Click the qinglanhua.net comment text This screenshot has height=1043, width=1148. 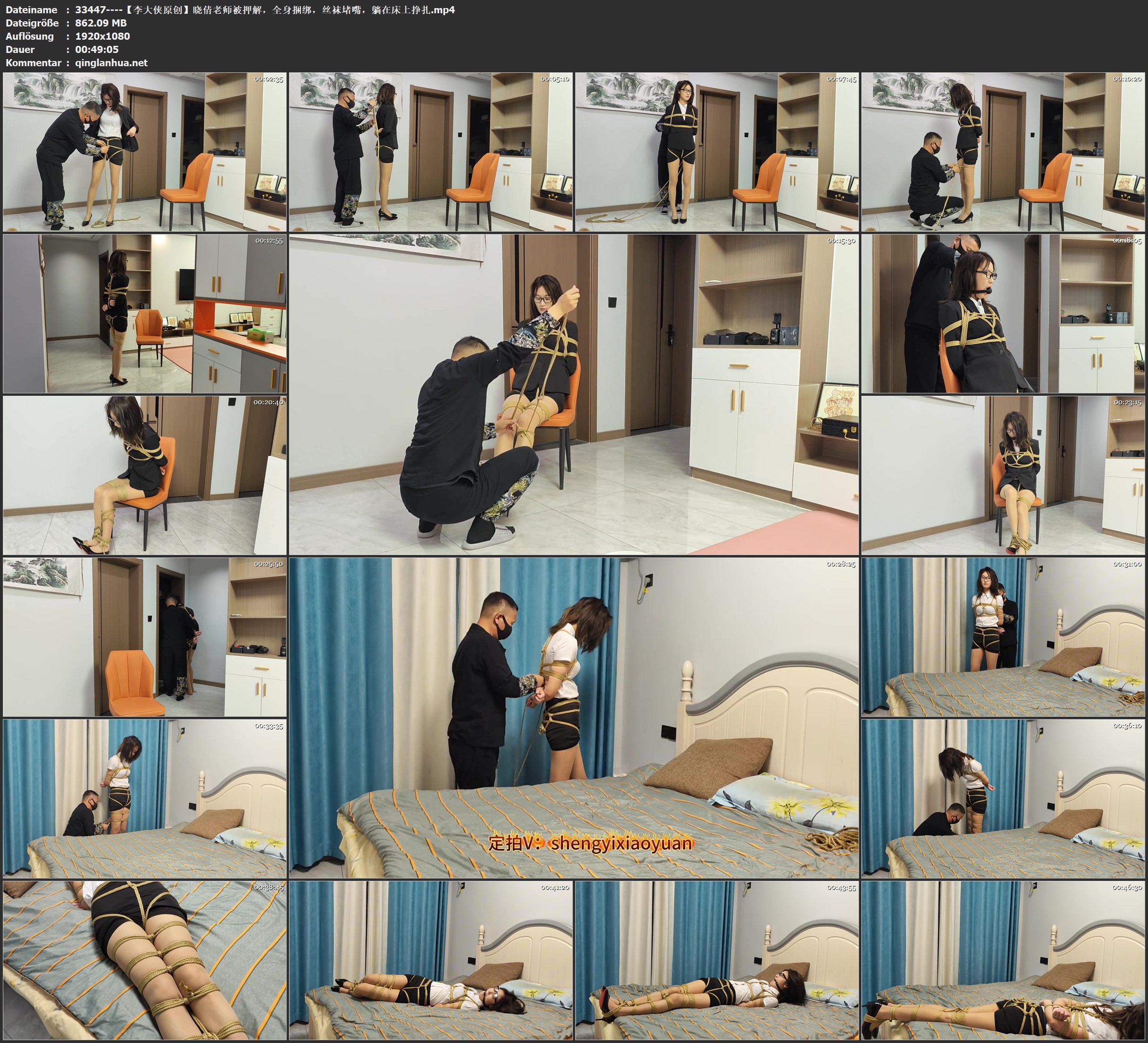(111, 62)
